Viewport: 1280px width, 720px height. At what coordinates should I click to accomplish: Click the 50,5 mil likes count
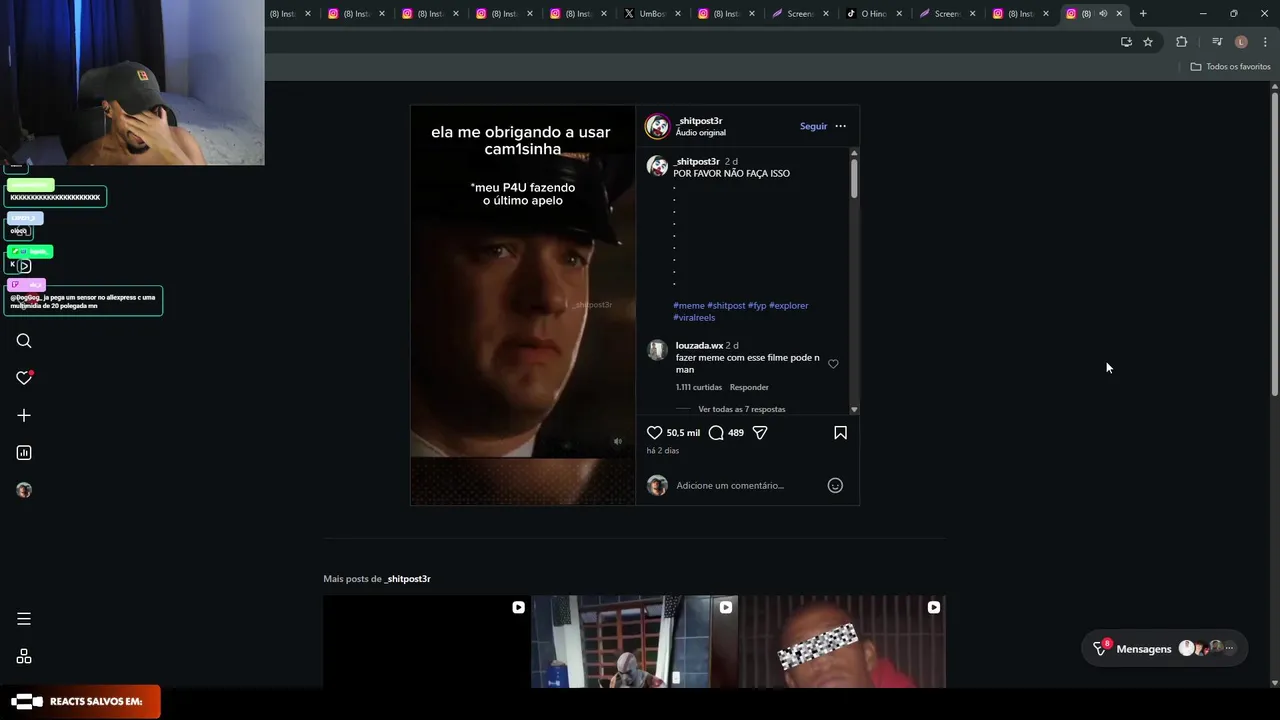[x=683, y=433]
